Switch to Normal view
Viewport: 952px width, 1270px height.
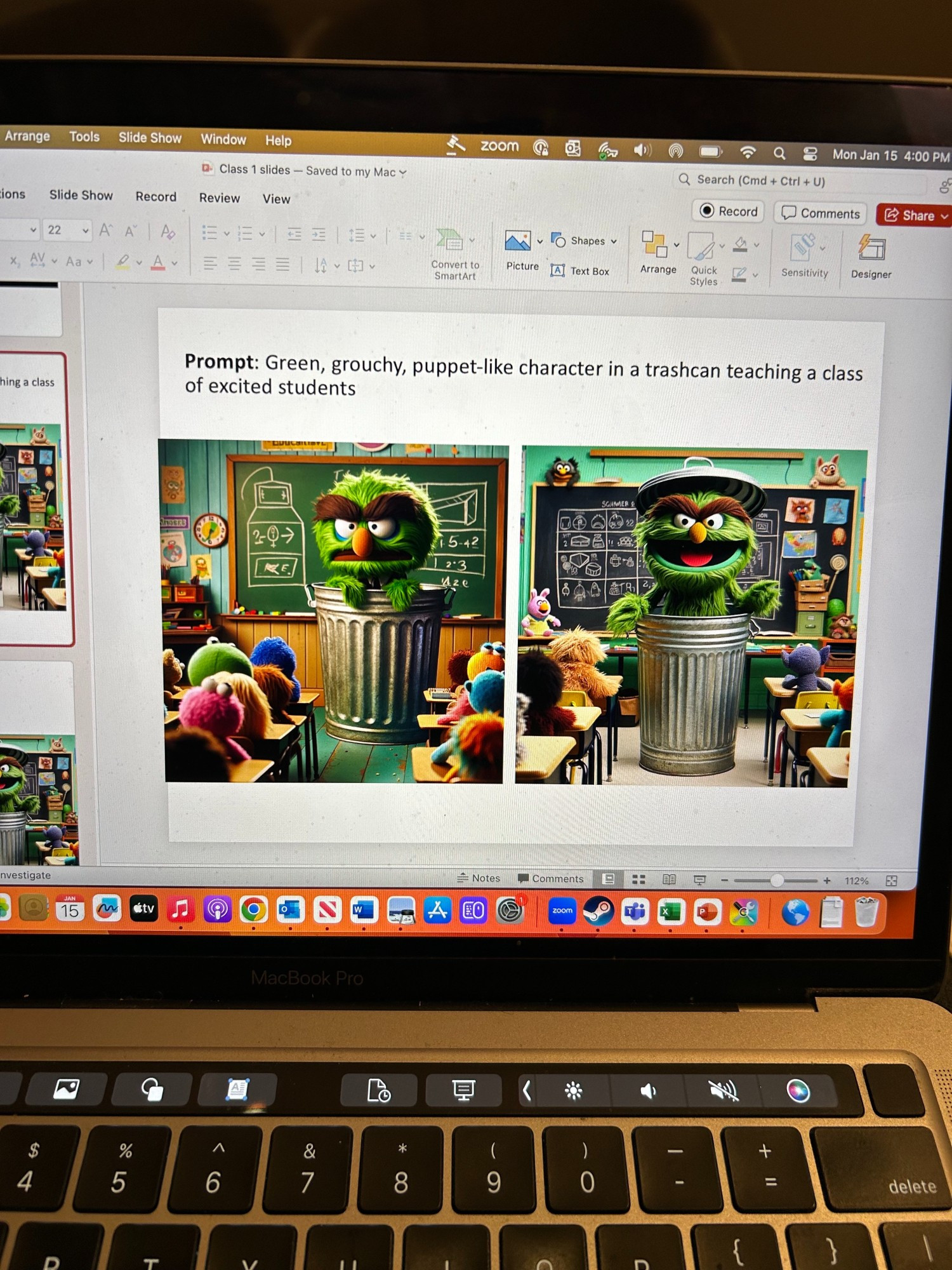point(608,879)
